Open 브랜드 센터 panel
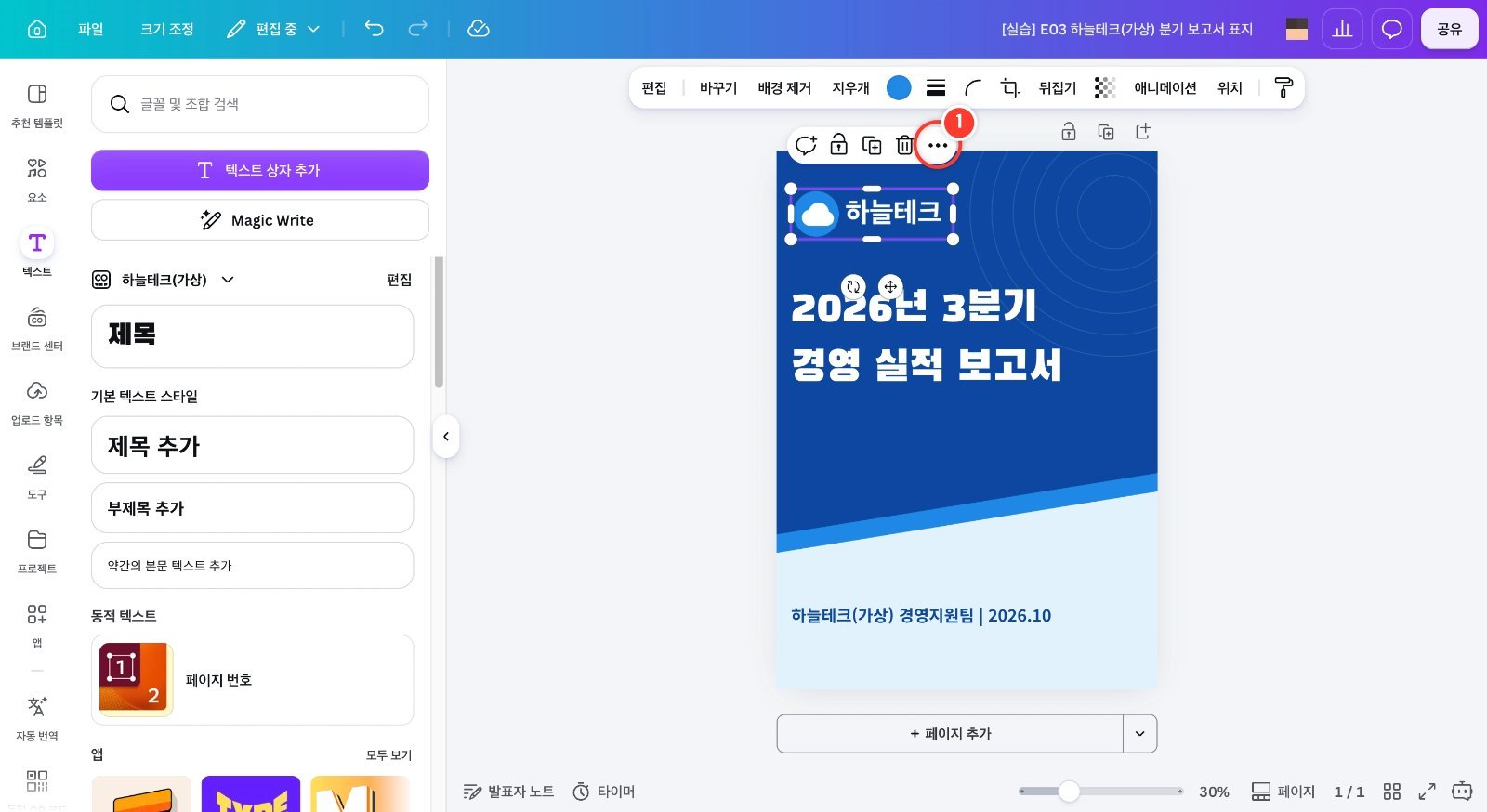1487x812 pixels. 37,329
